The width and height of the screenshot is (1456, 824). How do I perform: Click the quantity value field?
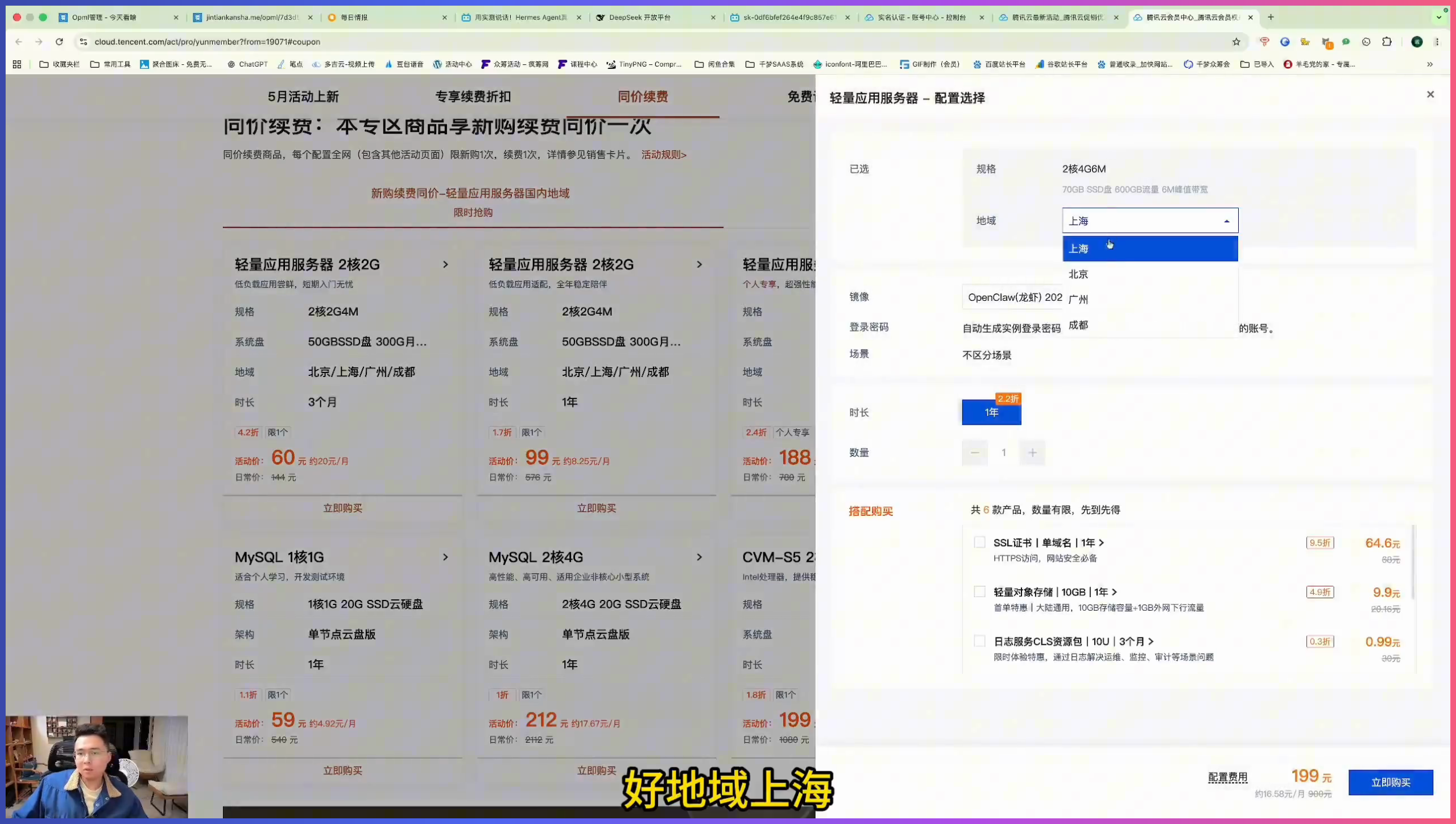pyautogui.click(x=1003, y=453)
